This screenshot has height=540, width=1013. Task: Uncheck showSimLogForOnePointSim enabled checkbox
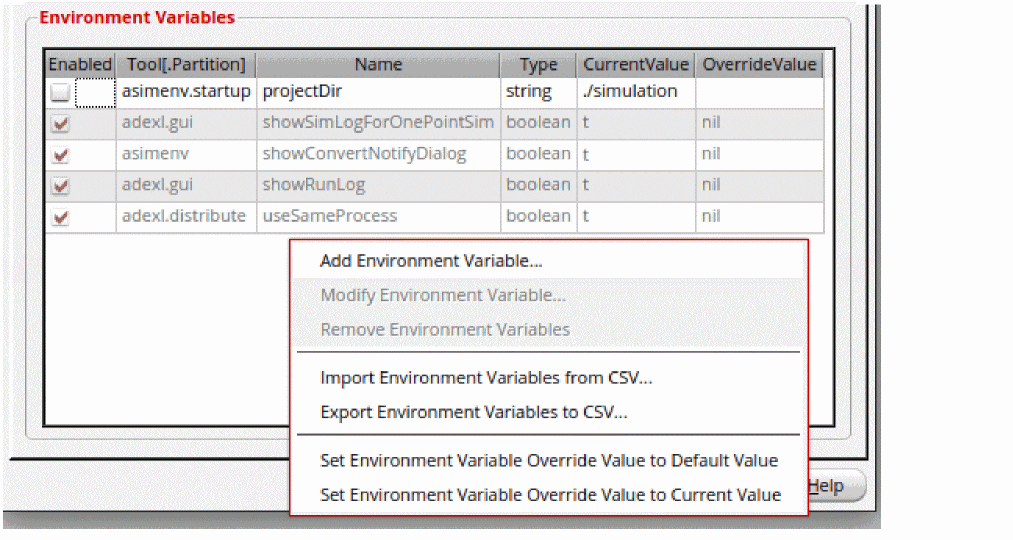click(61, 124)
